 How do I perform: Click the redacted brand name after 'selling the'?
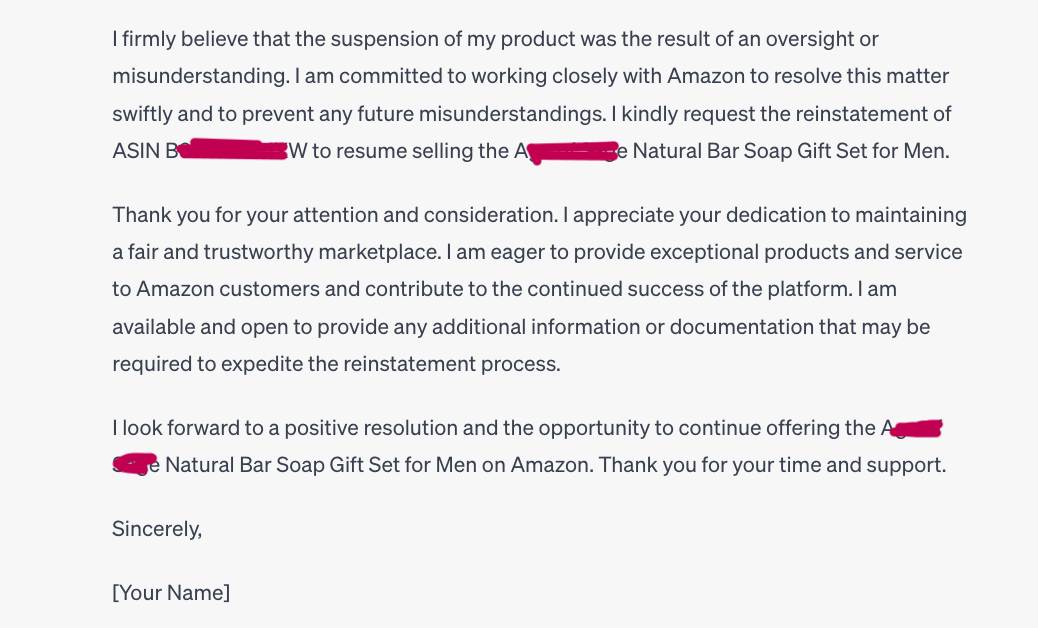[x=572, y=153]
